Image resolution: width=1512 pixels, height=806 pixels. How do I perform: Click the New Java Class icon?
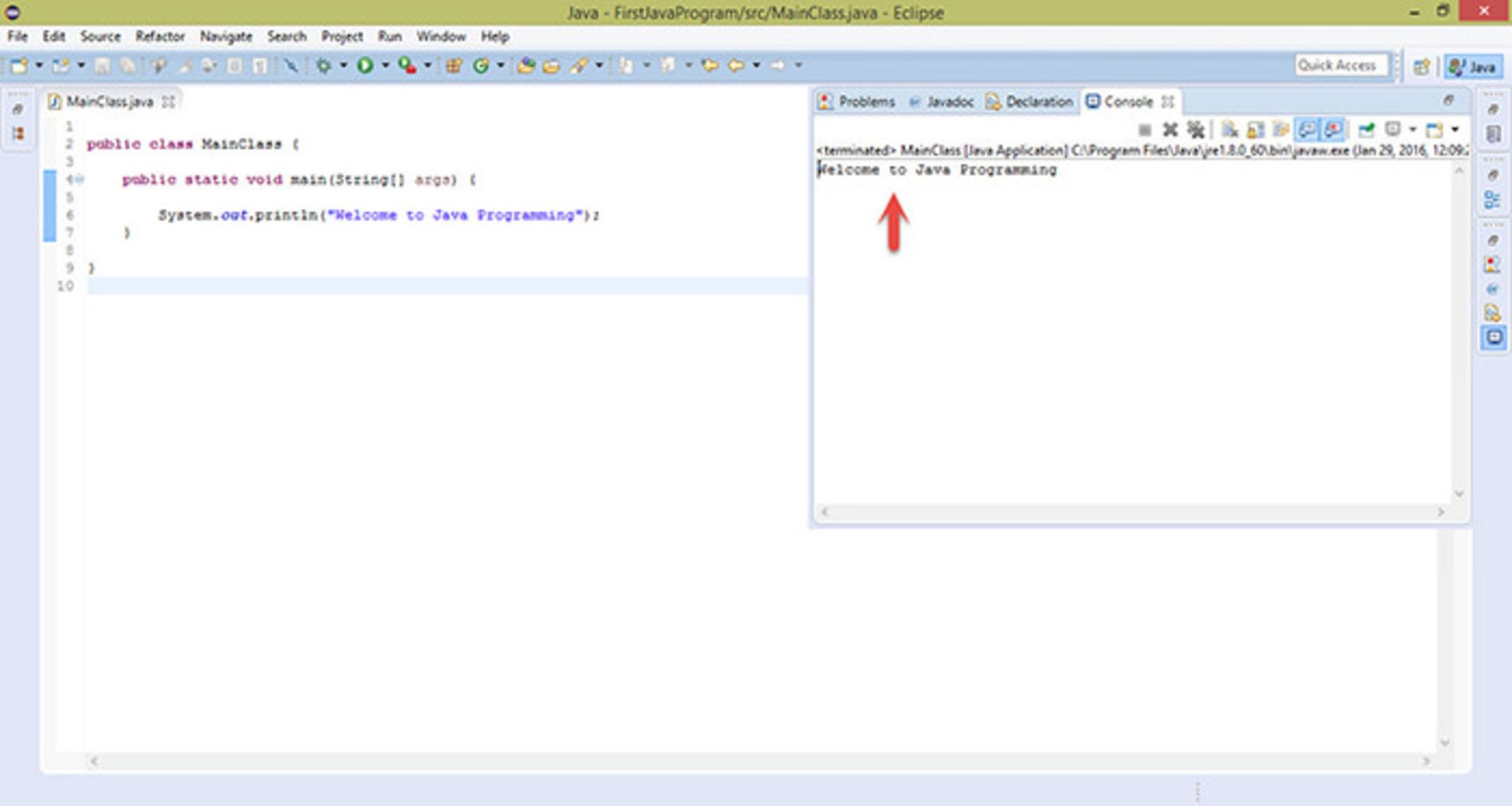[x=481, y=65]
